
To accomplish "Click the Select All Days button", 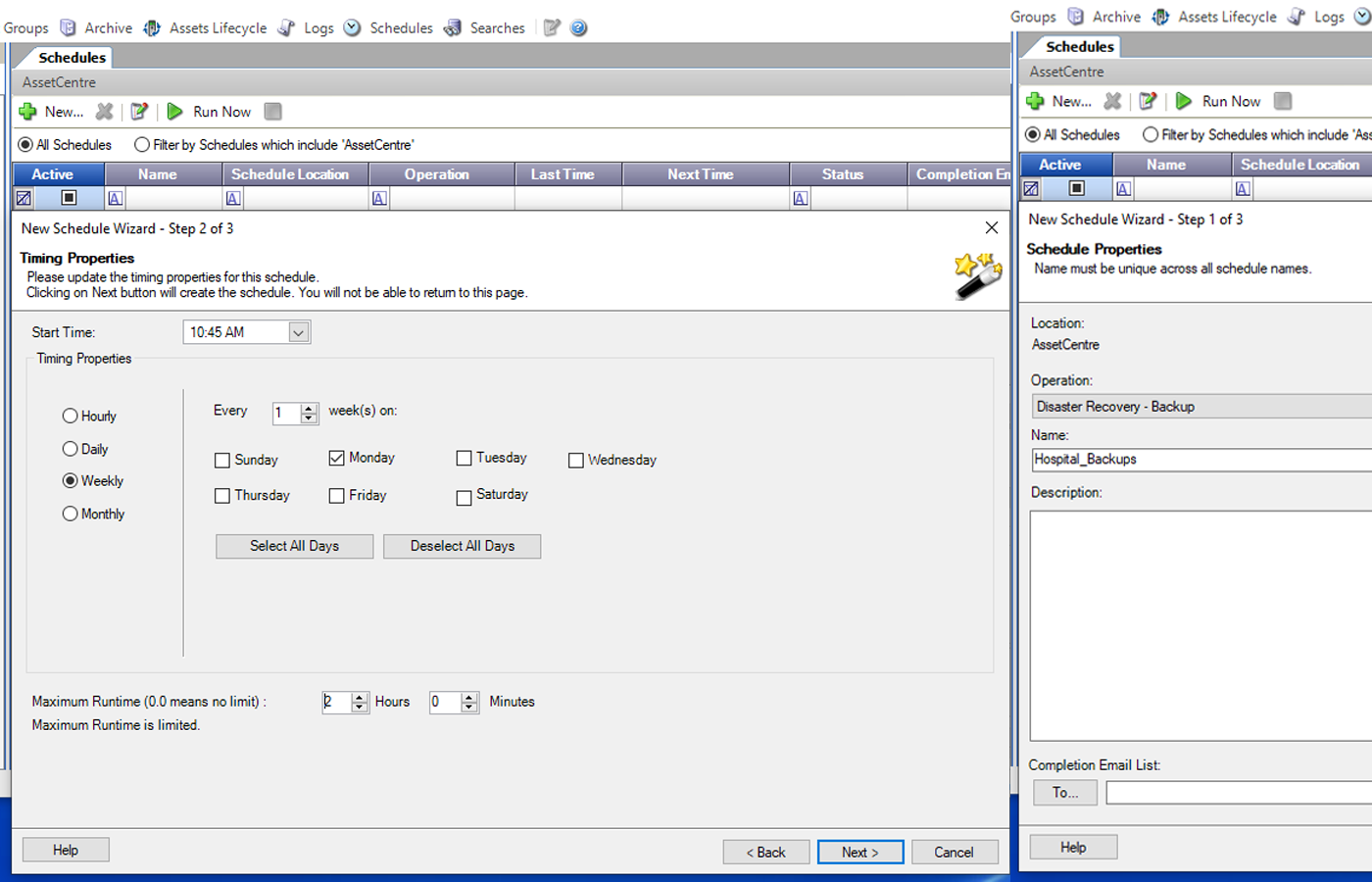I will 294,546.
